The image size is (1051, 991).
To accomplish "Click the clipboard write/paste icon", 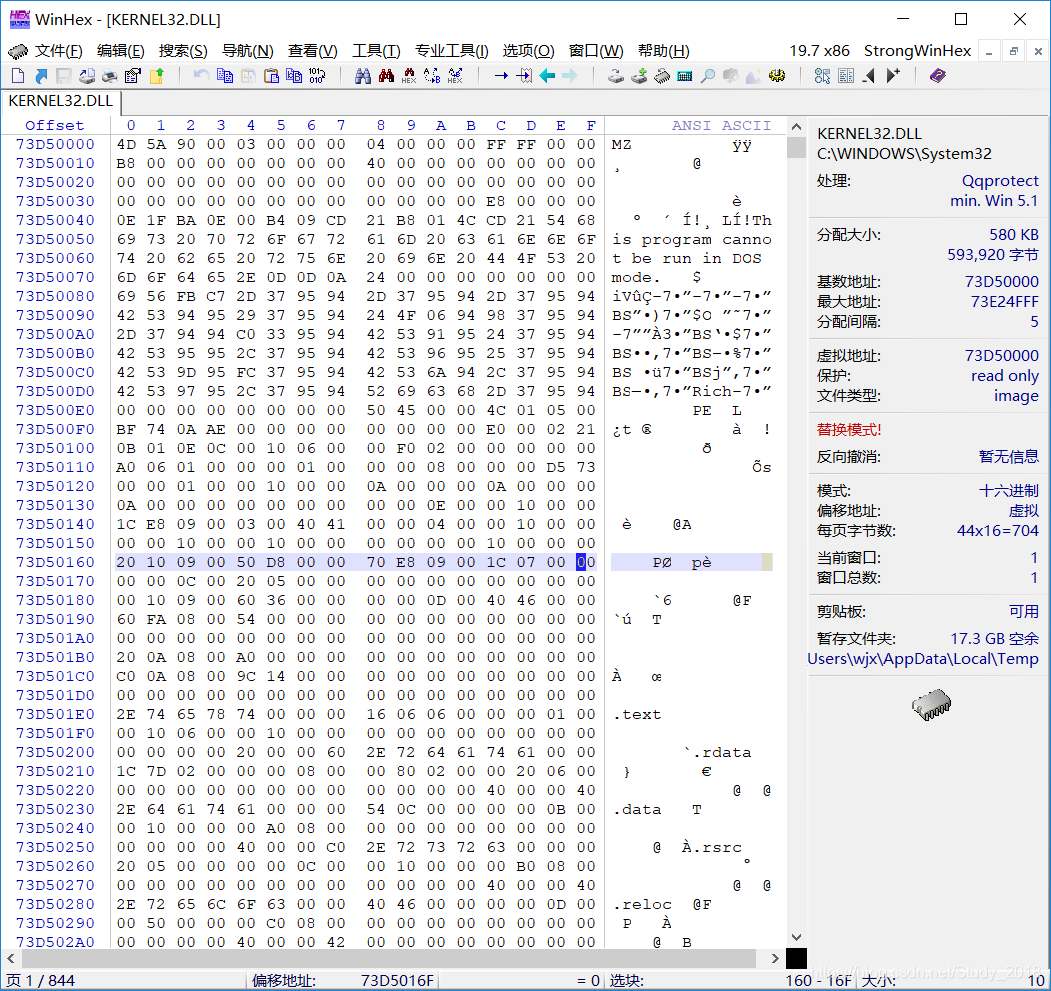I will point(271,76).
